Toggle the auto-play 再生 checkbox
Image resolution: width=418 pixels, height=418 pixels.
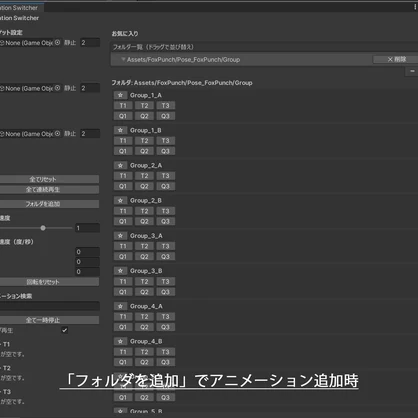(x=65, y=330)
